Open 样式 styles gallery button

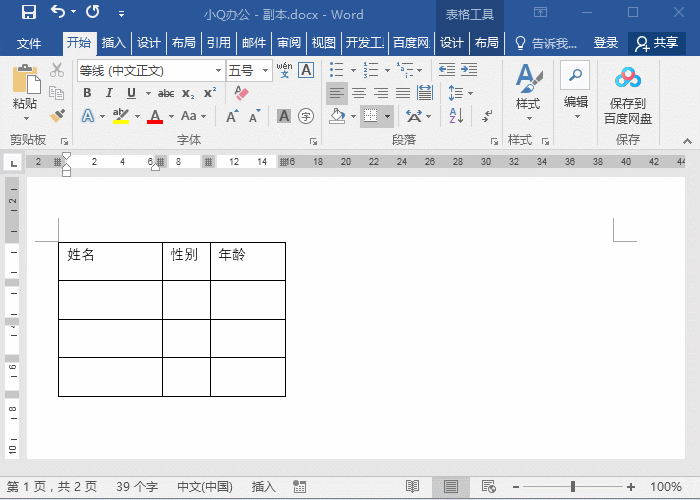[x=528, y=92]
